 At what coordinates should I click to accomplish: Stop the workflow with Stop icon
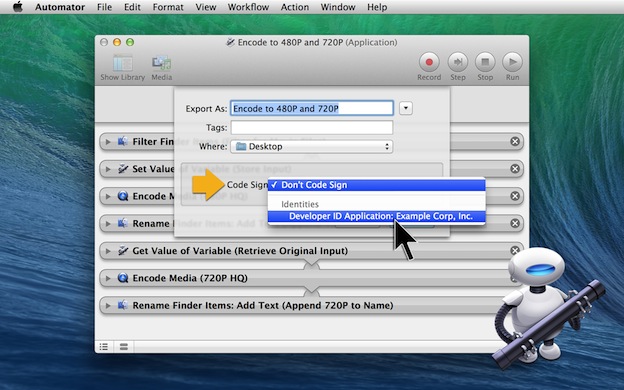(485, 62)
